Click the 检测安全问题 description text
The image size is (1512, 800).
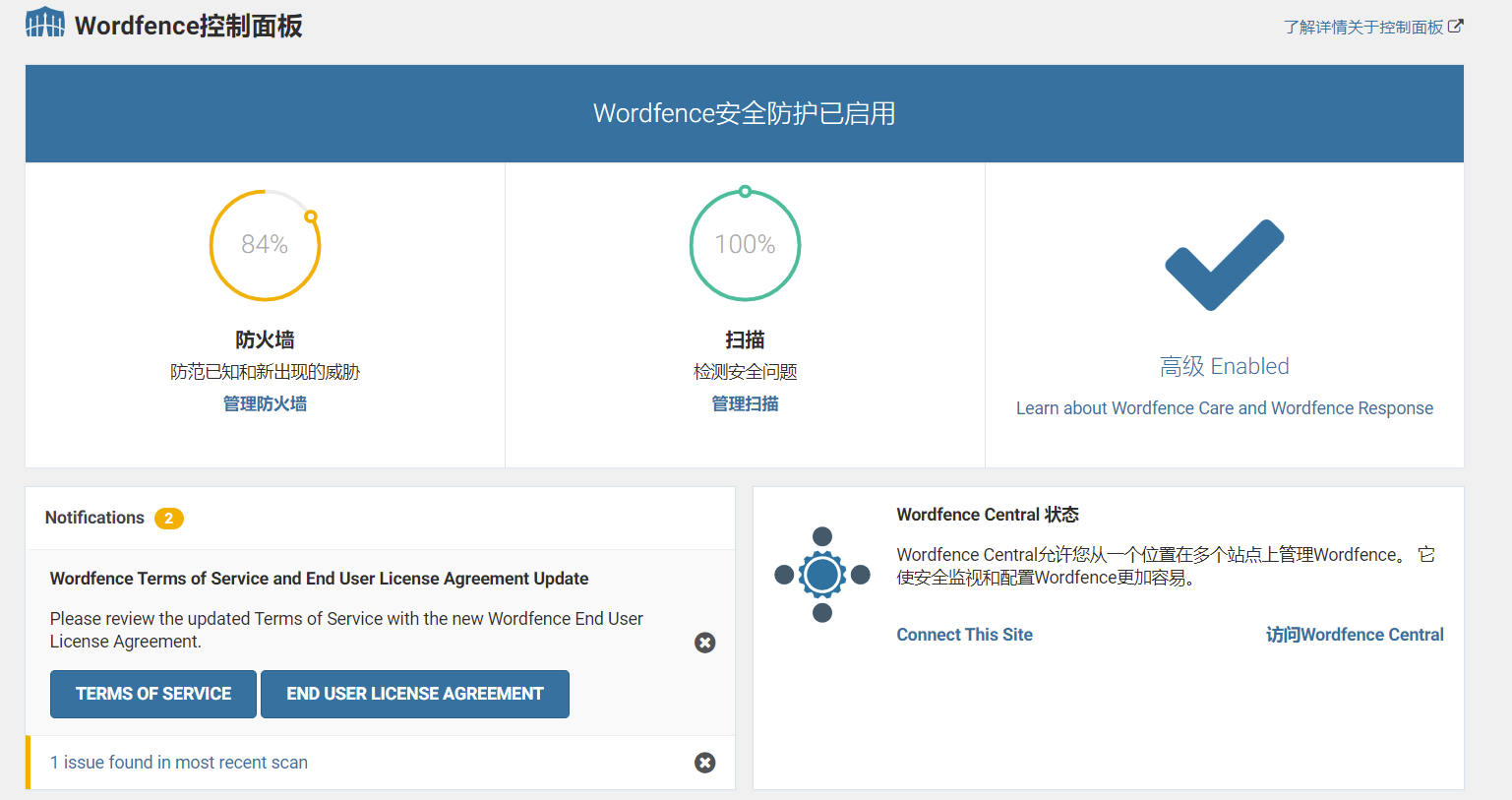click(x=745, y=372)
